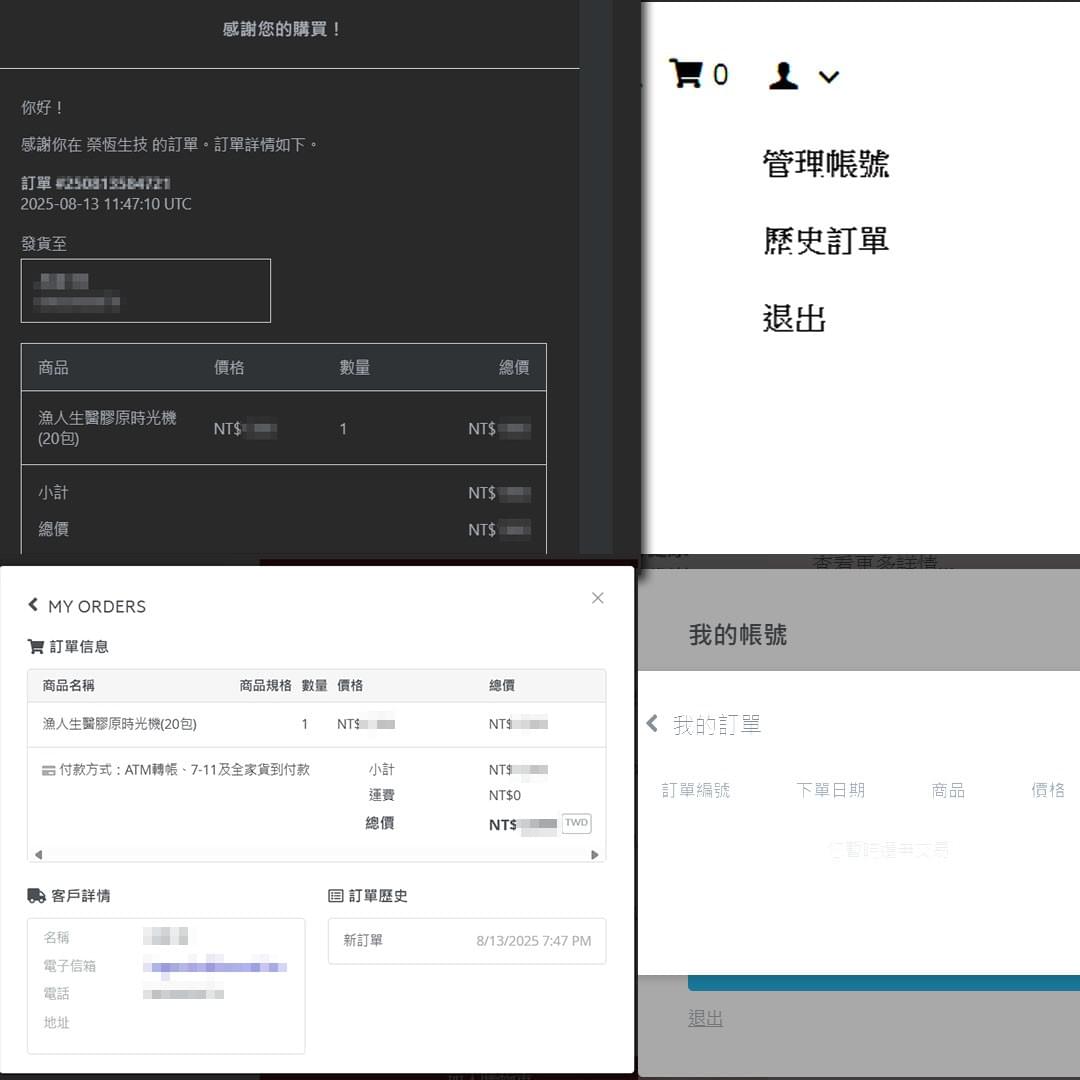Click the TWD currency badge
Screen dimensions: 1080x1080
(x=577, y=823)
